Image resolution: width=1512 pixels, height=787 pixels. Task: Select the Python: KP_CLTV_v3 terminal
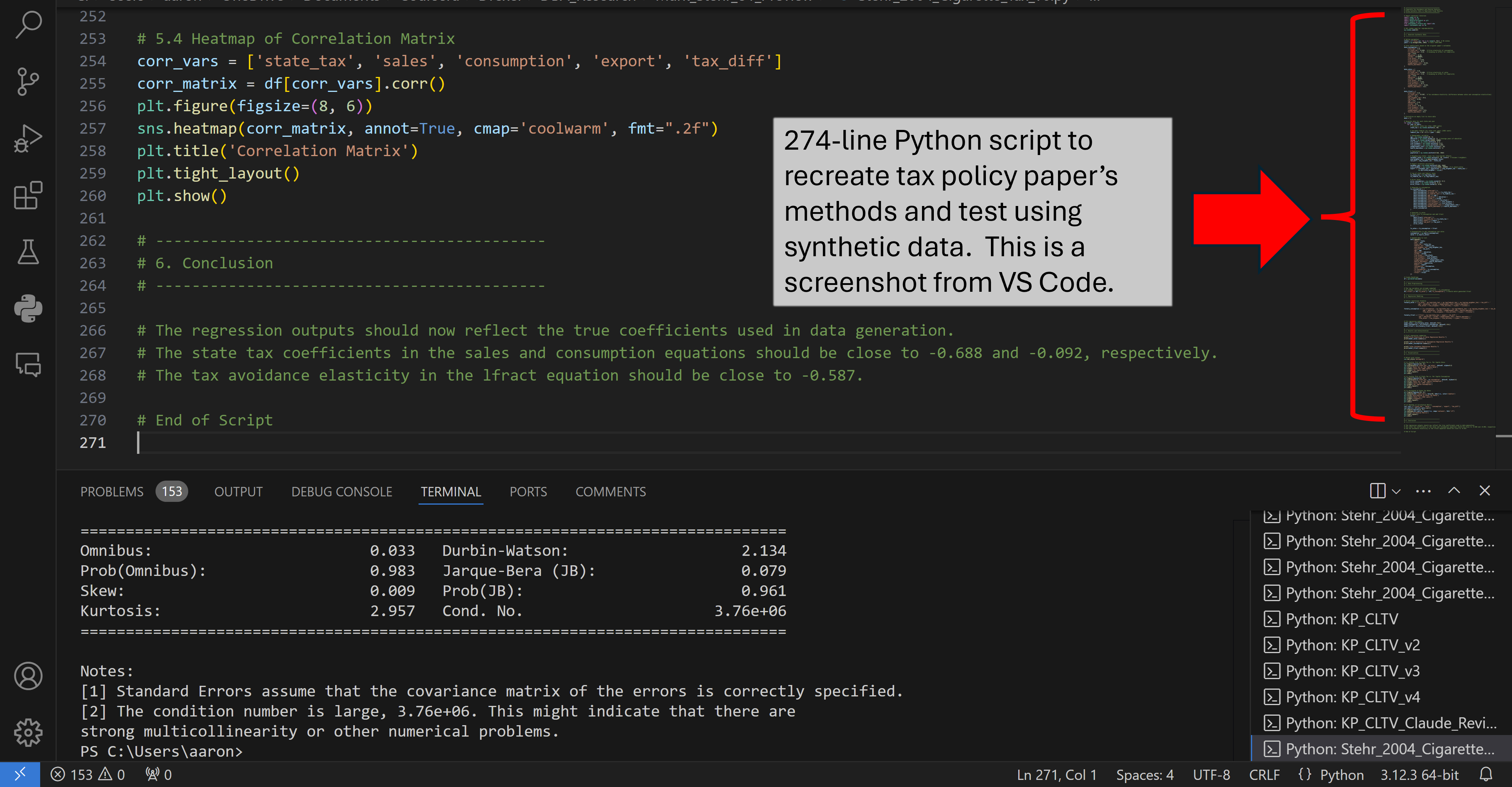pyautogui.click(x=1352, y=671)
